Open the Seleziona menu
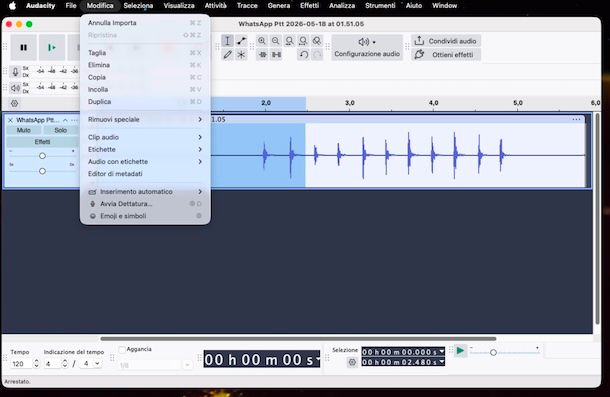610x397 pixels. coord(138,5)
